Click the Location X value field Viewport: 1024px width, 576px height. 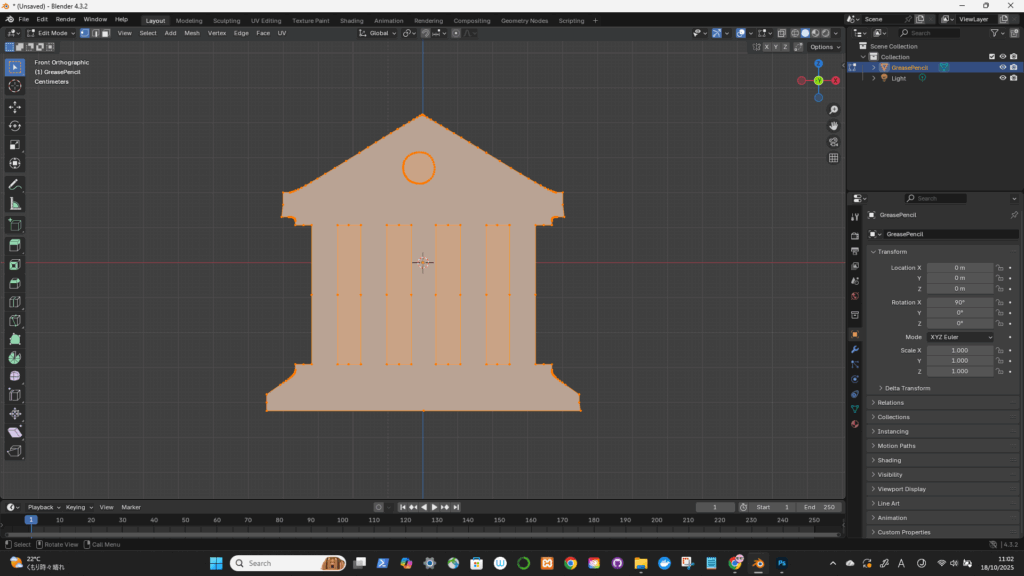pos(960,268)
